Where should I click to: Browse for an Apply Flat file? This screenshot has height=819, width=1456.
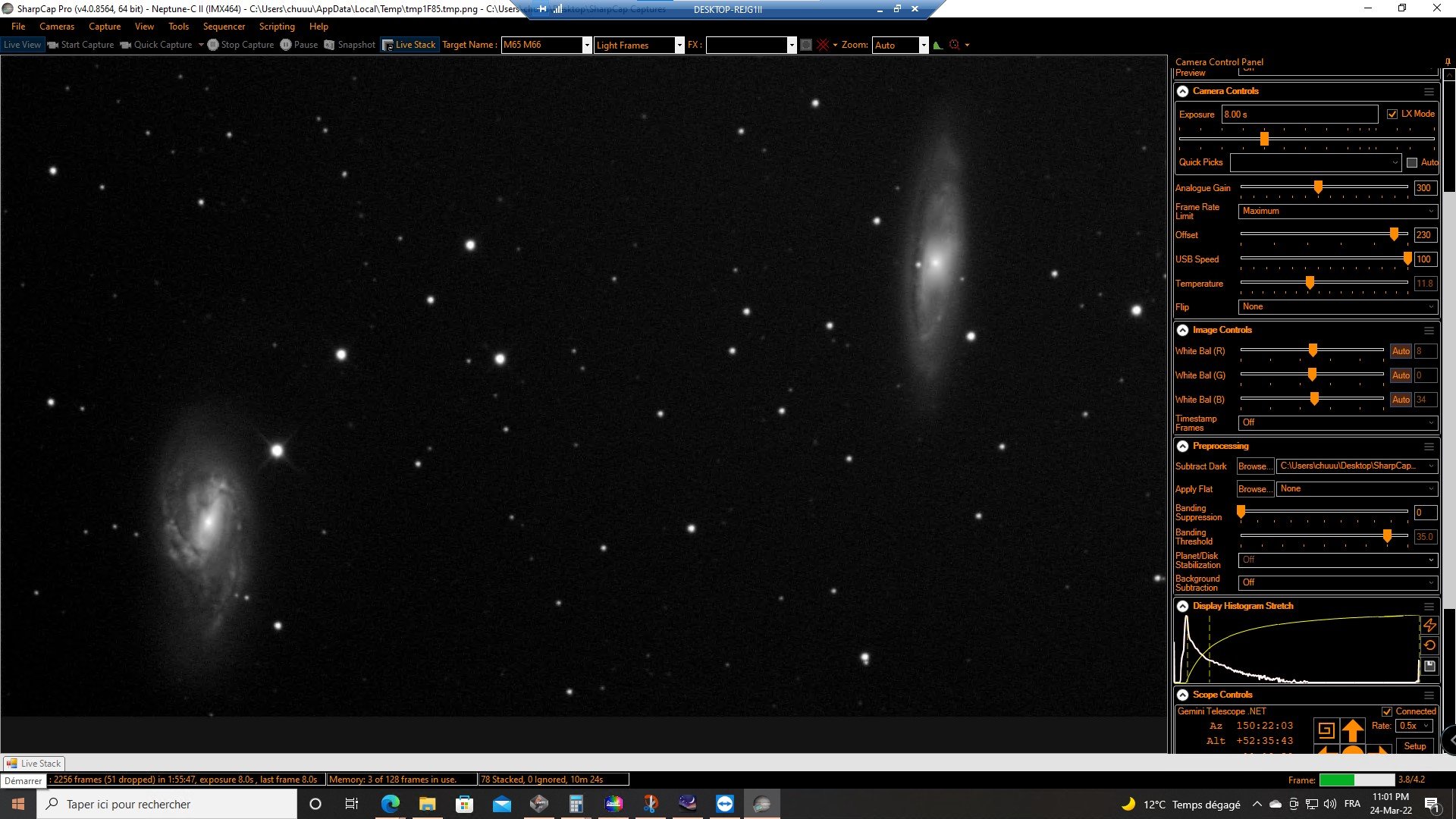tap(1255, 489)
